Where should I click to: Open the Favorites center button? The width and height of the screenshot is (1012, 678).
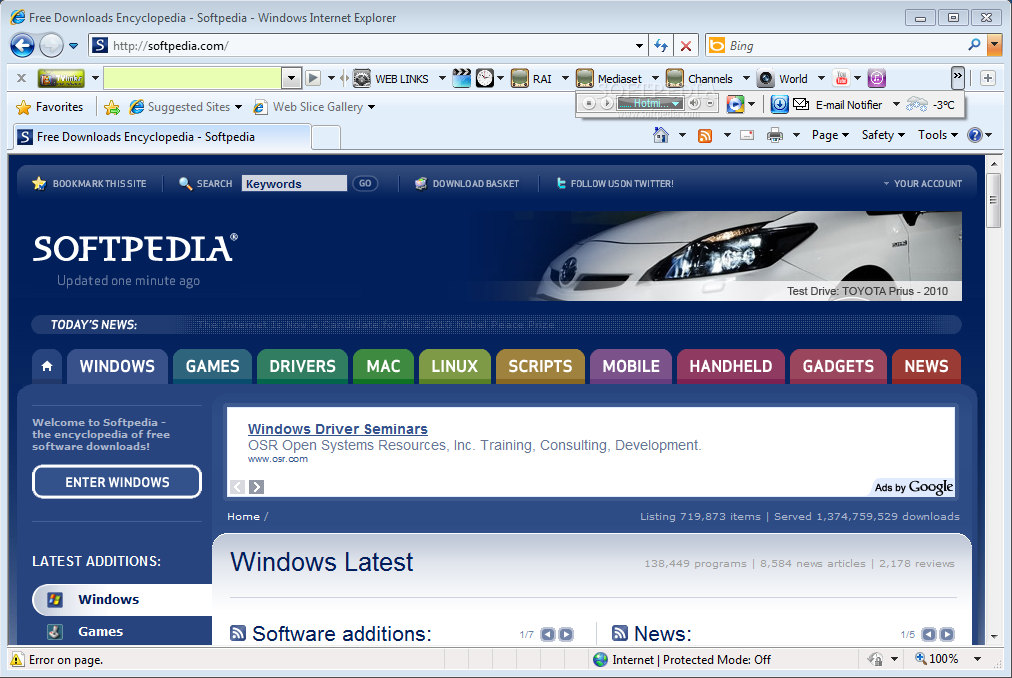[x=50, y=107]
